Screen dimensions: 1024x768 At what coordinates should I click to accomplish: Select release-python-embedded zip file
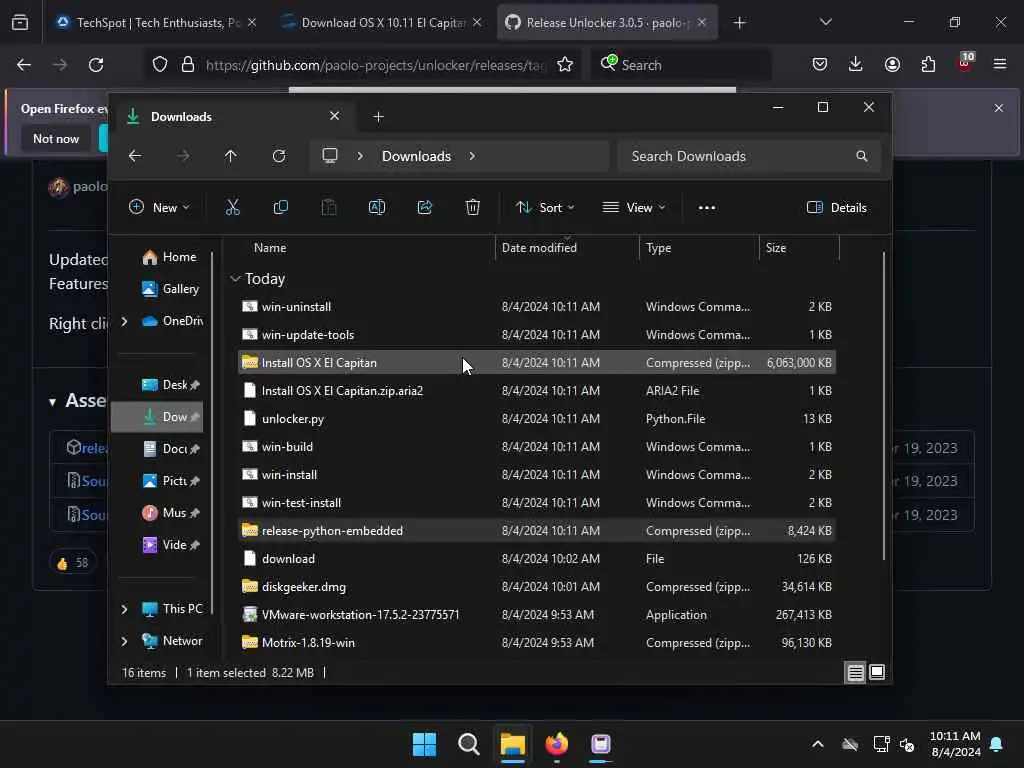pyautogui.click(x=537, y=531)
